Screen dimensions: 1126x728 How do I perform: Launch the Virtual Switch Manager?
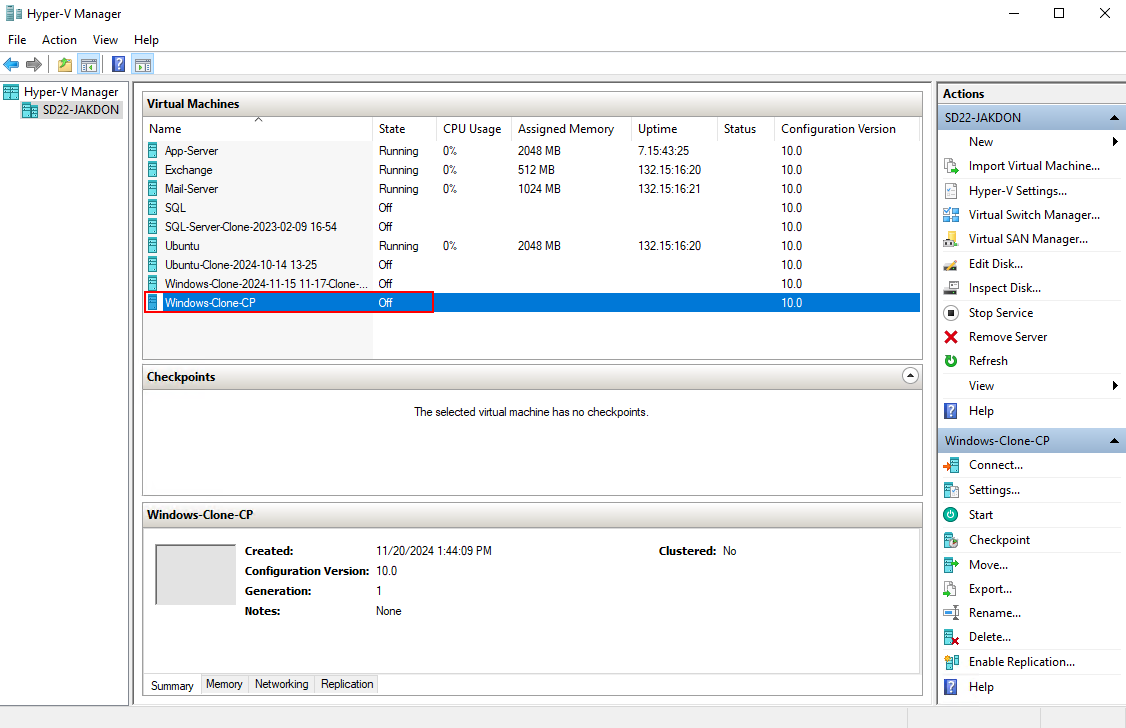[x=1034, y=214]
